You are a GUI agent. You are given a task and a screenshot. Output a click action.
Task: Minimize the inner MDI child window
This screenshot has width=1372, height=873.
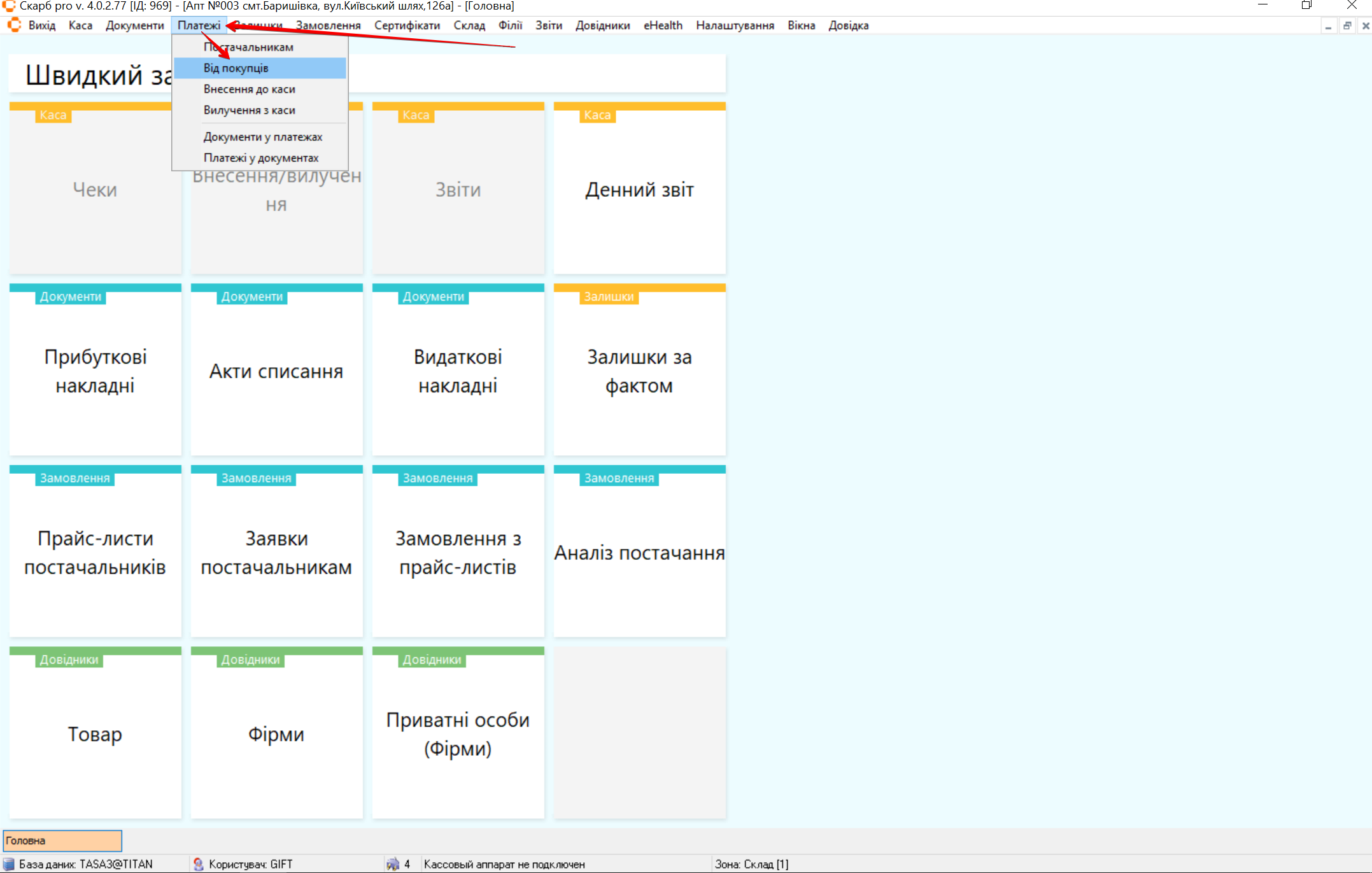point(1328,26)
